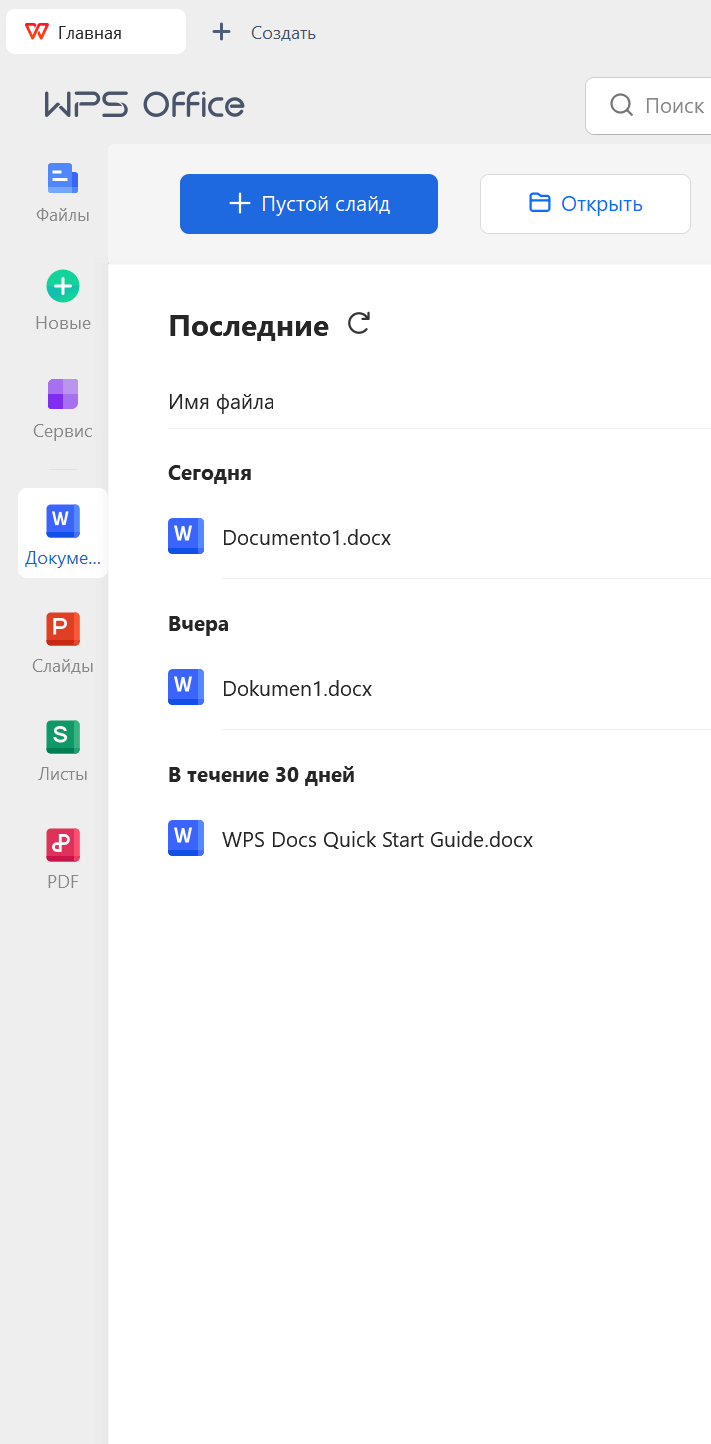Click the search magnifier icon
711x1444 pixels.
(x=621, y=105)
